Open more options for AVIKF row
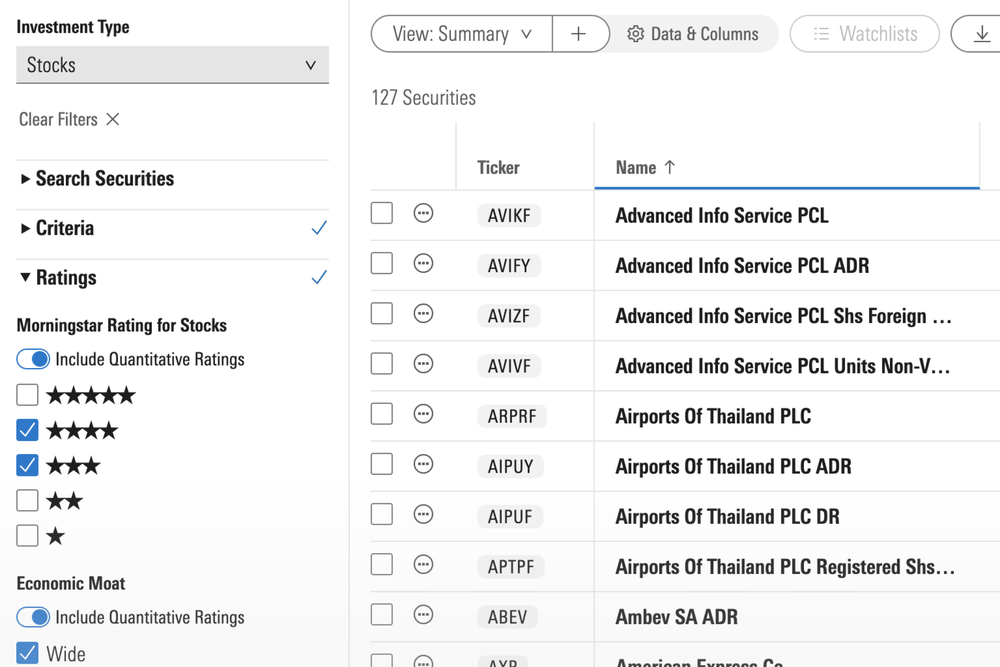This screenshot has height=667, width=1000. (423, 213)
